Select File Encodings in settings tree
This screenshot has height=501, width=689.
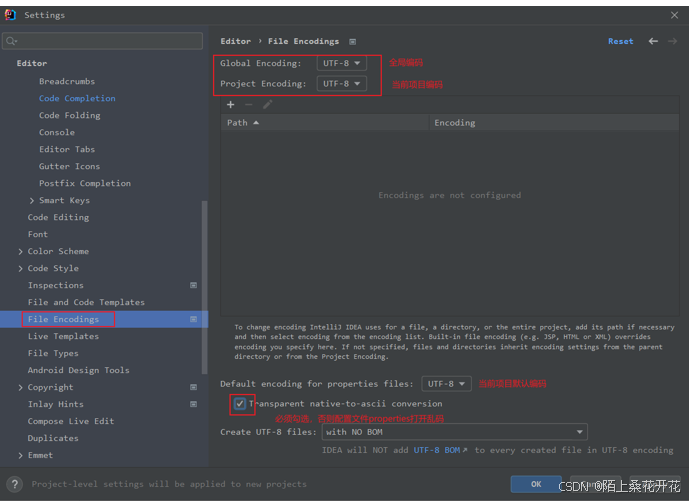click(x=63, y=319)
